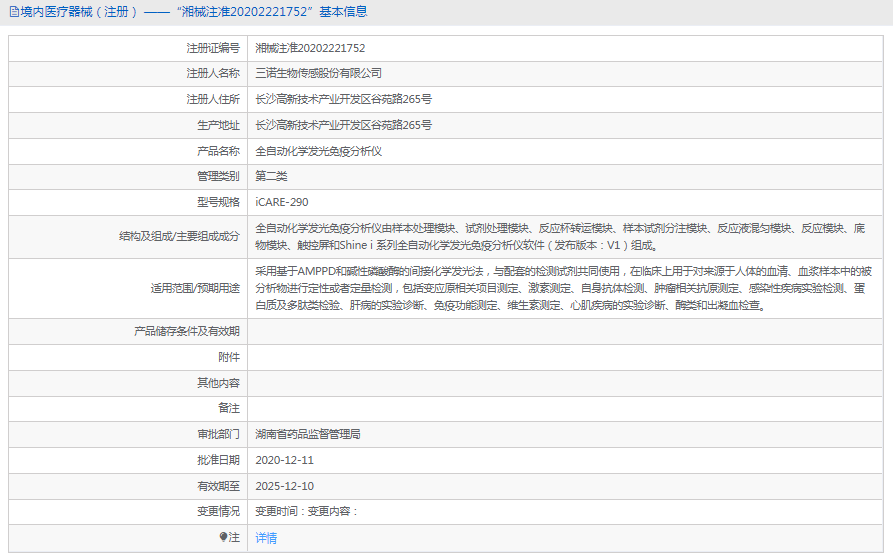Click the 结构及组成/主要组成成分 label
The image size is (893, 559).
tap(179, 236)
